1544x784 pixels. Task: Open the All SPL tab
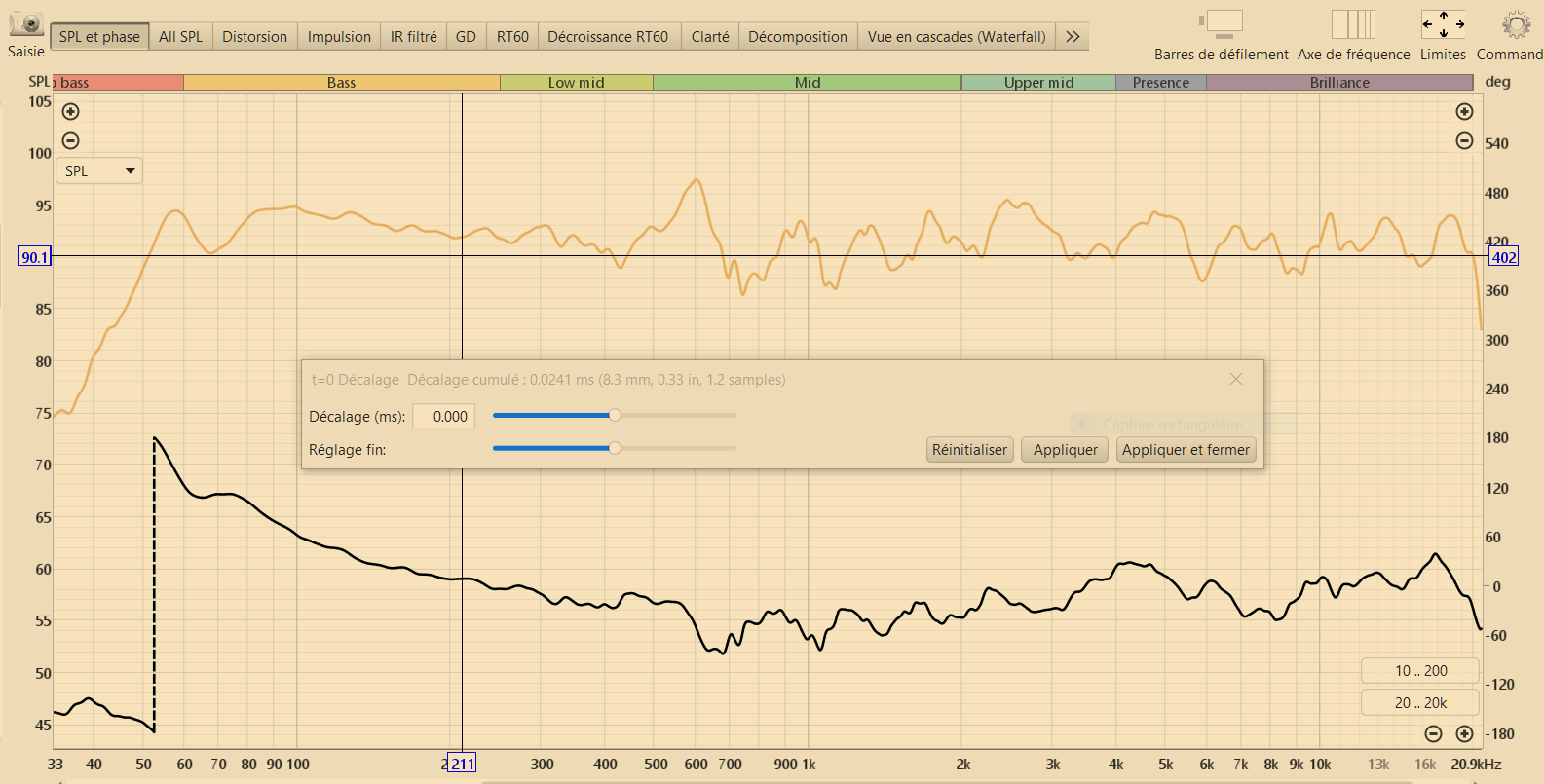tap(181, 37)
